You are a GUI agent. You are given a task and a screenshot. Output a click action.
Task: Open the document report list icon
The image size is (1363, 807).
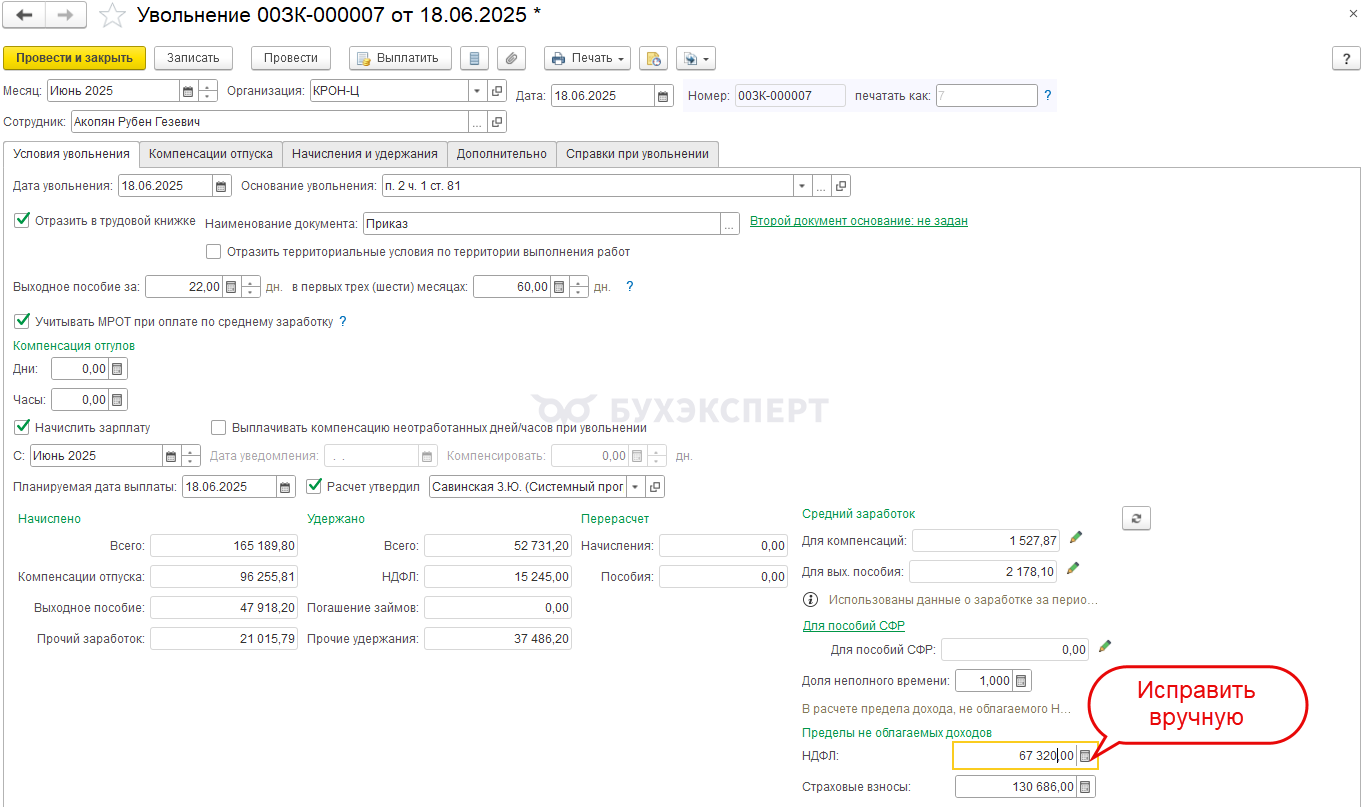[474, 58]
